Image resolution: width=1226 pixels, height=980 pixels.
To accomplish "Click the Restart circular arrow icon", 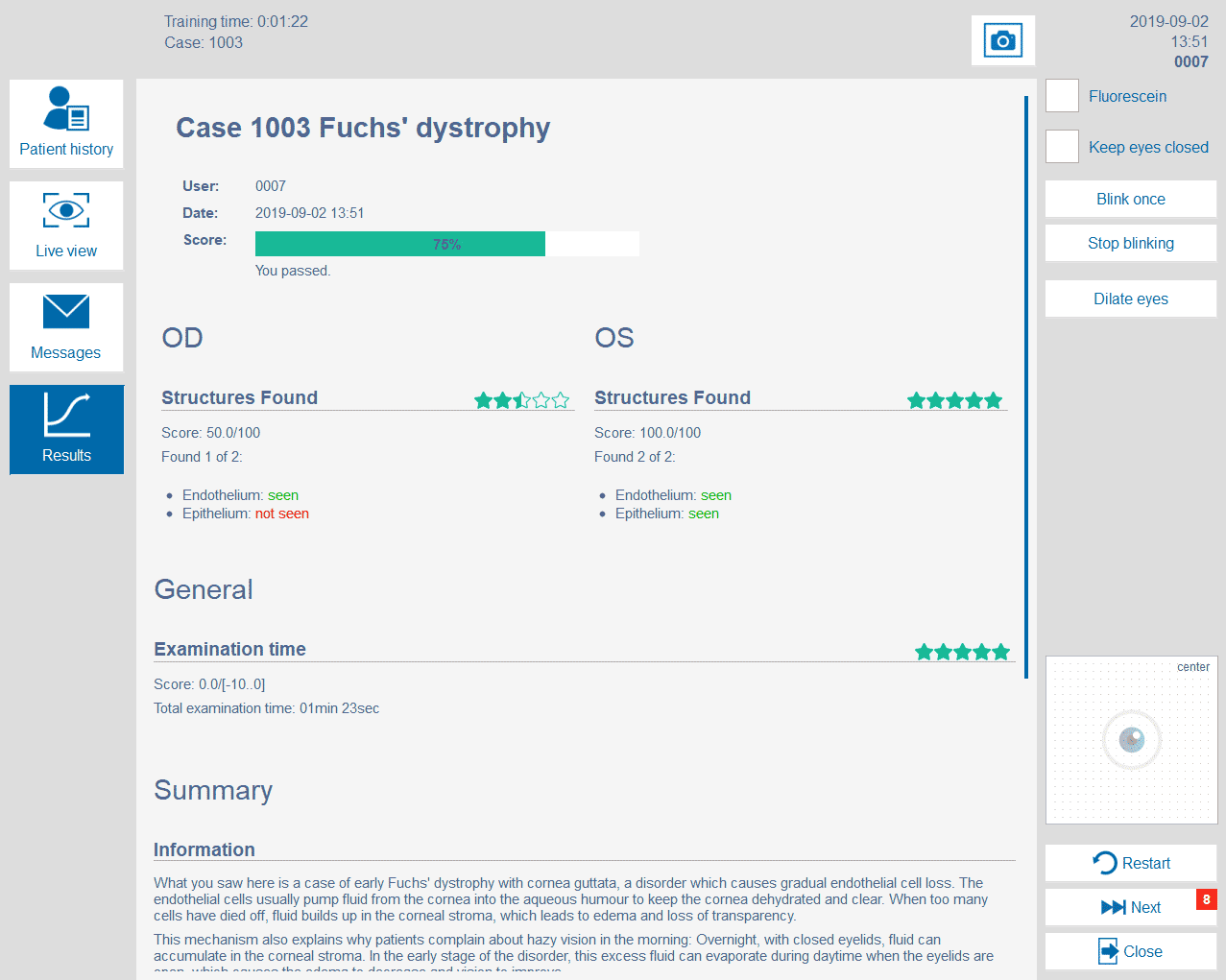I will (x=1105, y=863).
